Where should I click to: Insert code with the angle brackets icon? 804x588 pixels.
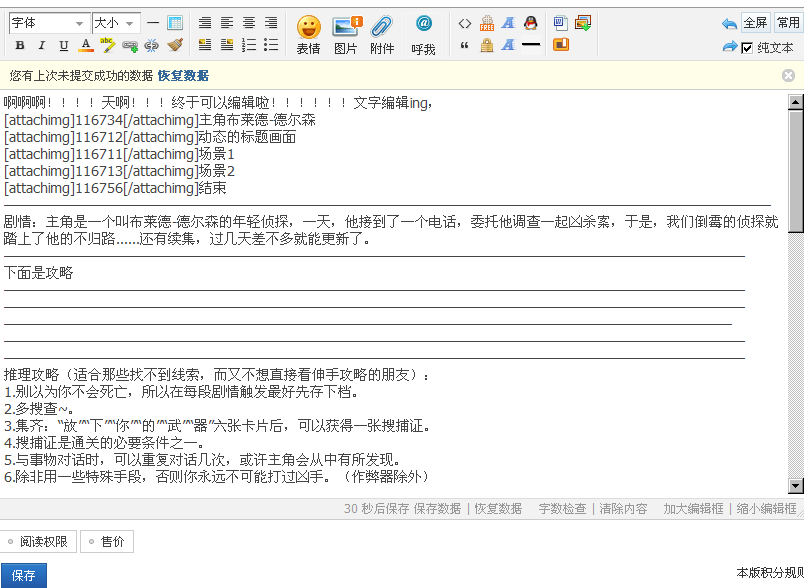click(x=465, y=23)
